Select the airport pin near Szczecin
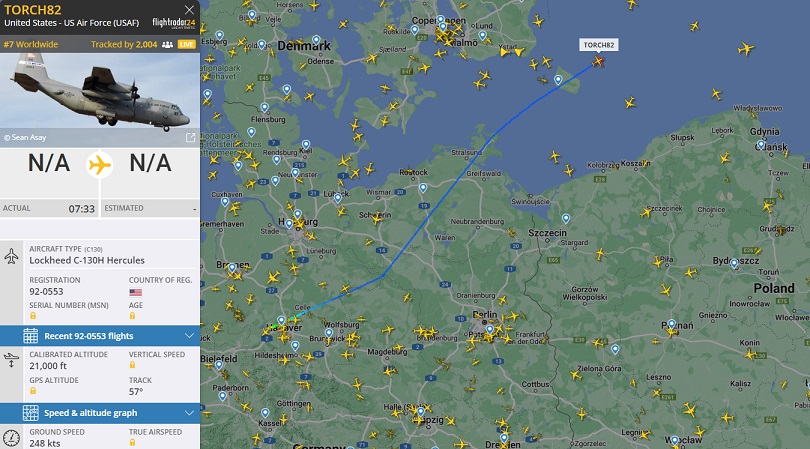 [x=566, y=219]
